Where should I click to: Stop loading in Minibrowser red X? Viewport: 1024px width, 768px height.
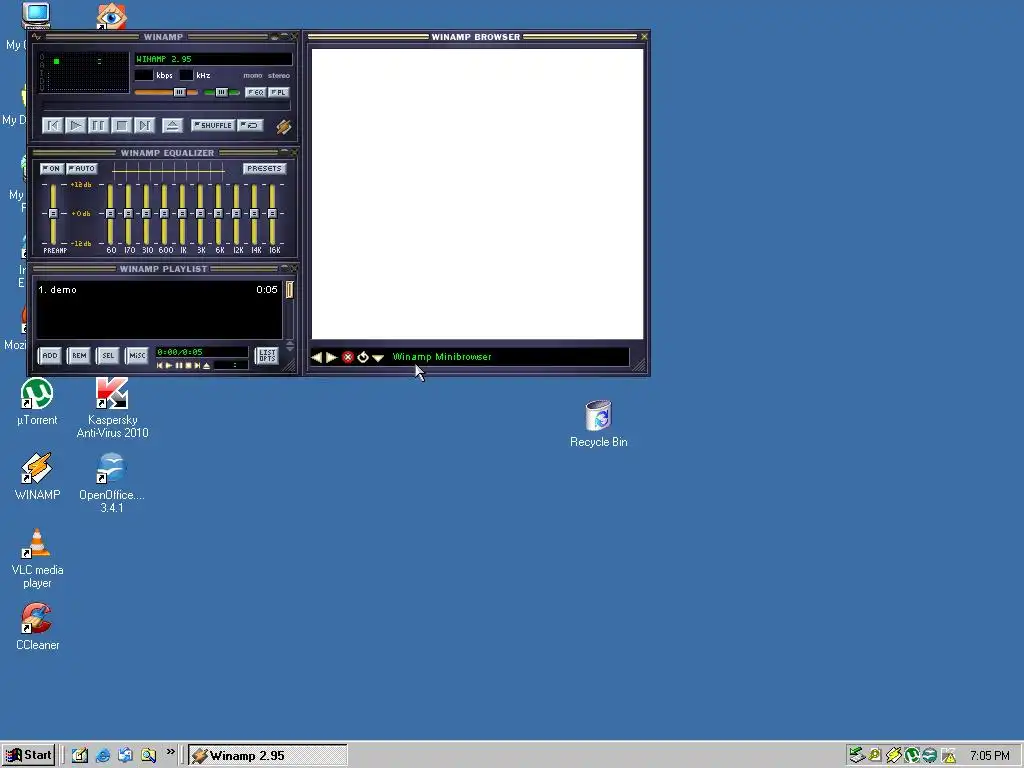[347, 357]
